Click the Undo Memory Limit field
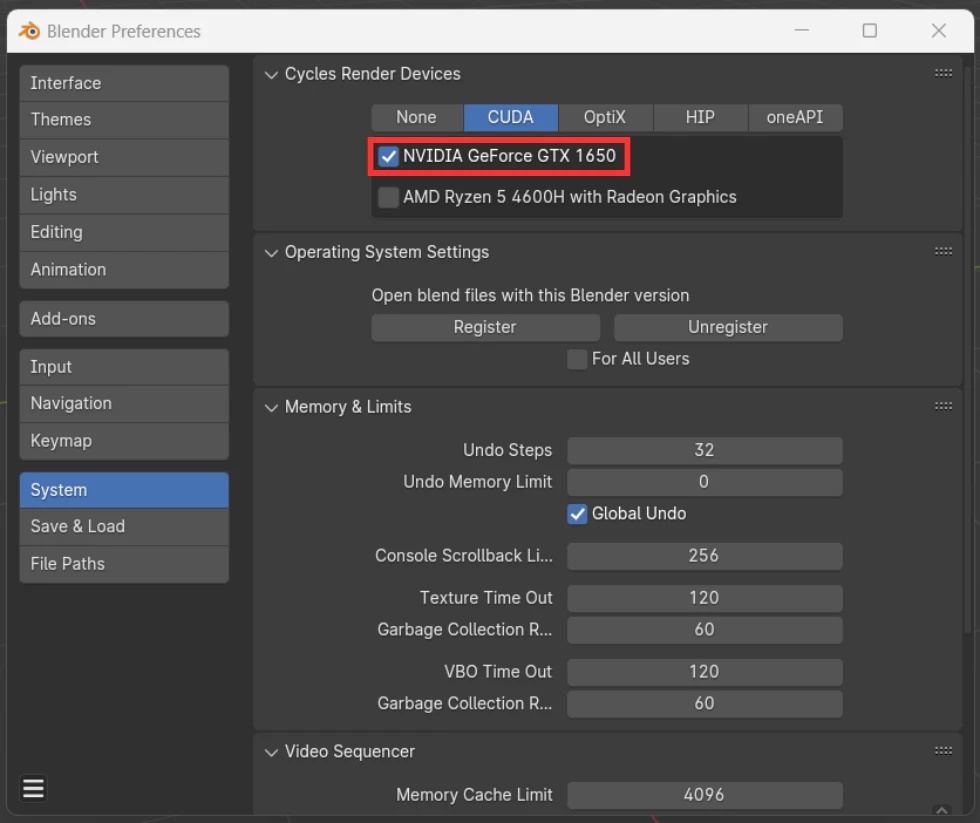 point(704,482)
